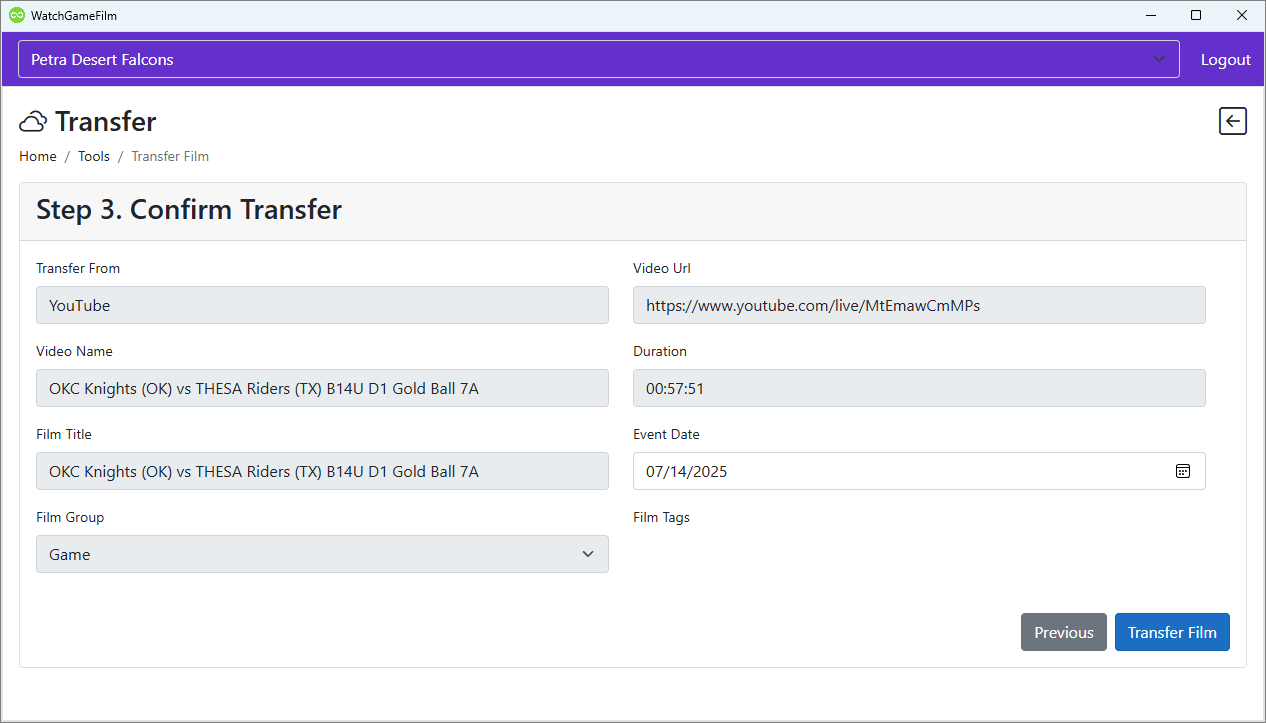This screenshot has width=1266, height=723.
Task: Minimize the WatchGameFilm window
Action: coord(1150,15)
